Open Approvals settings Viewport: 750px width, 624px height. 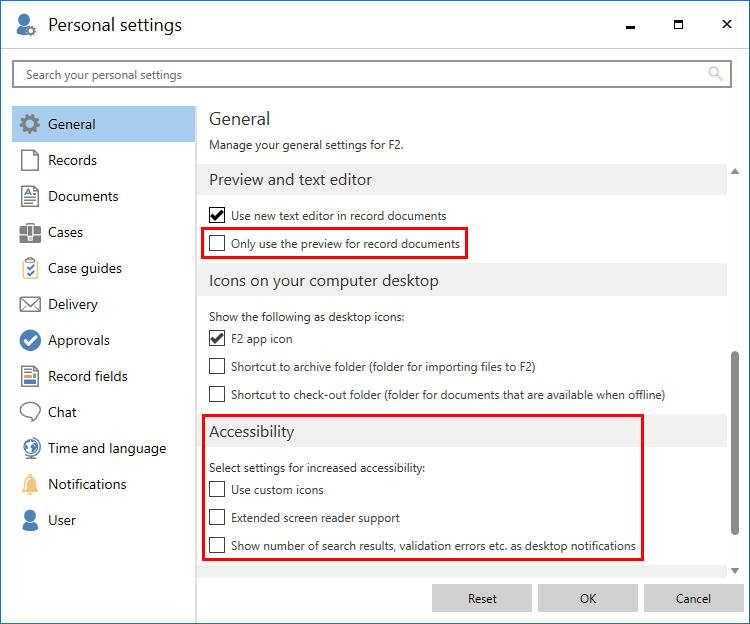pyautogui.click(x=104, y=340)
